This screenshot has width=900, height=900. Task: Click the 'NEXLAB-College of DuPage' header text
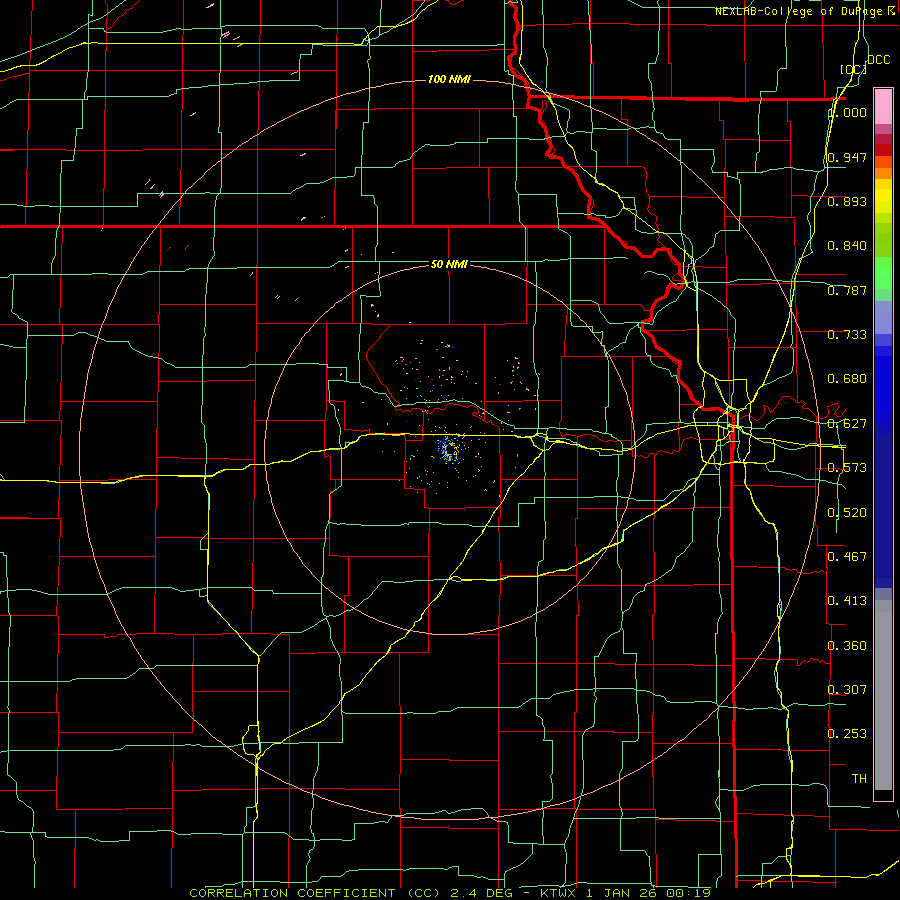(798, 11)
